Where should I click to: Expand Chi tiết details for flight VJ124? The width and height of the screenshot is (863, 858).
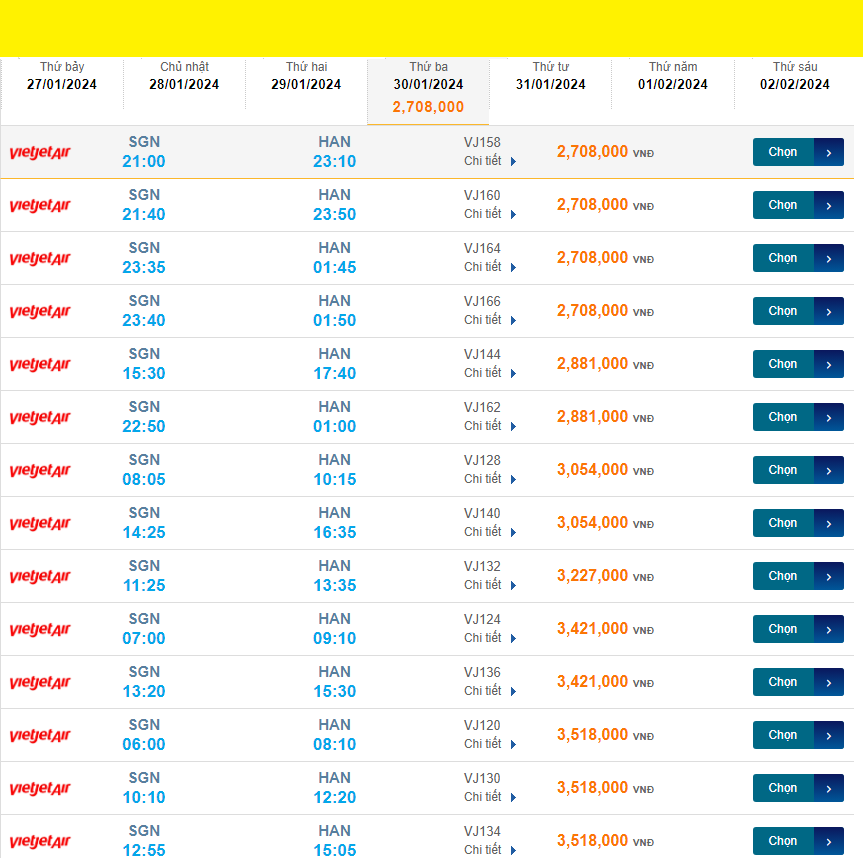tap(490, 638)
